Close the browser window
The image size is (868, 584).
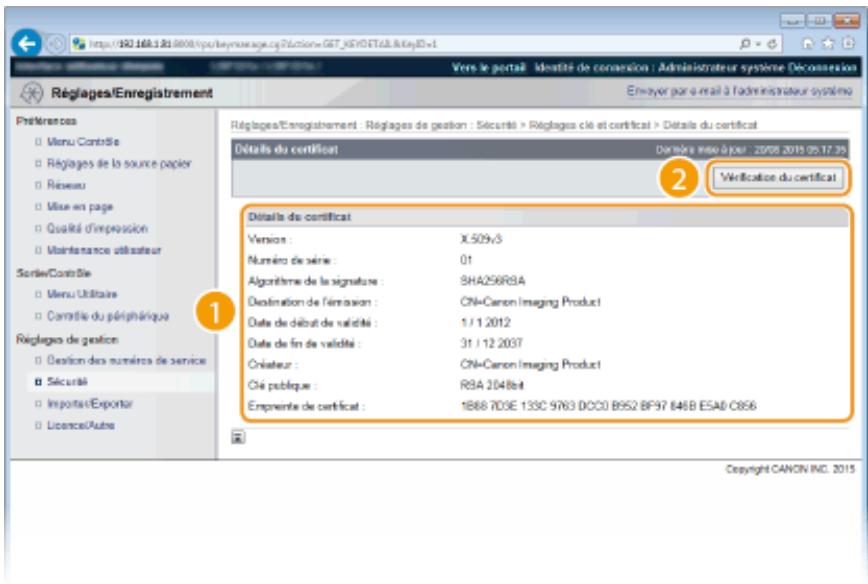click(847, 21)
